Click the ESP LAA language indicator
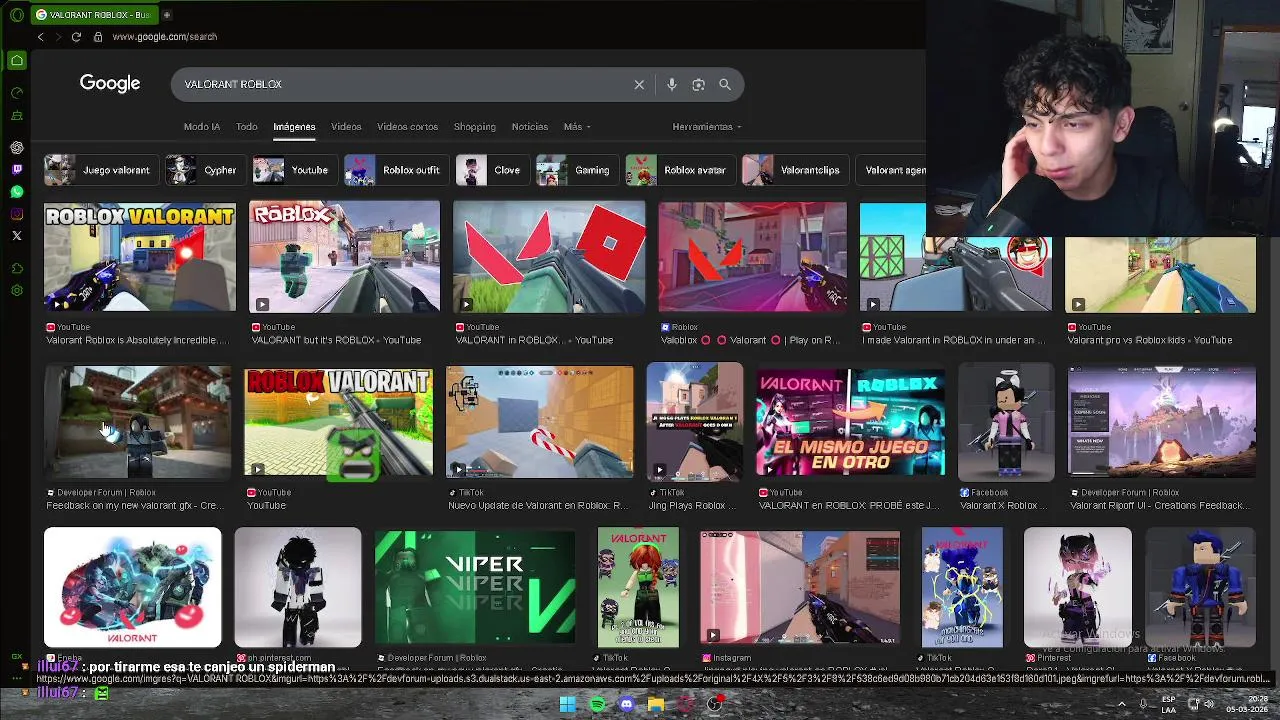1280x720 pixels. point(1169,704)
